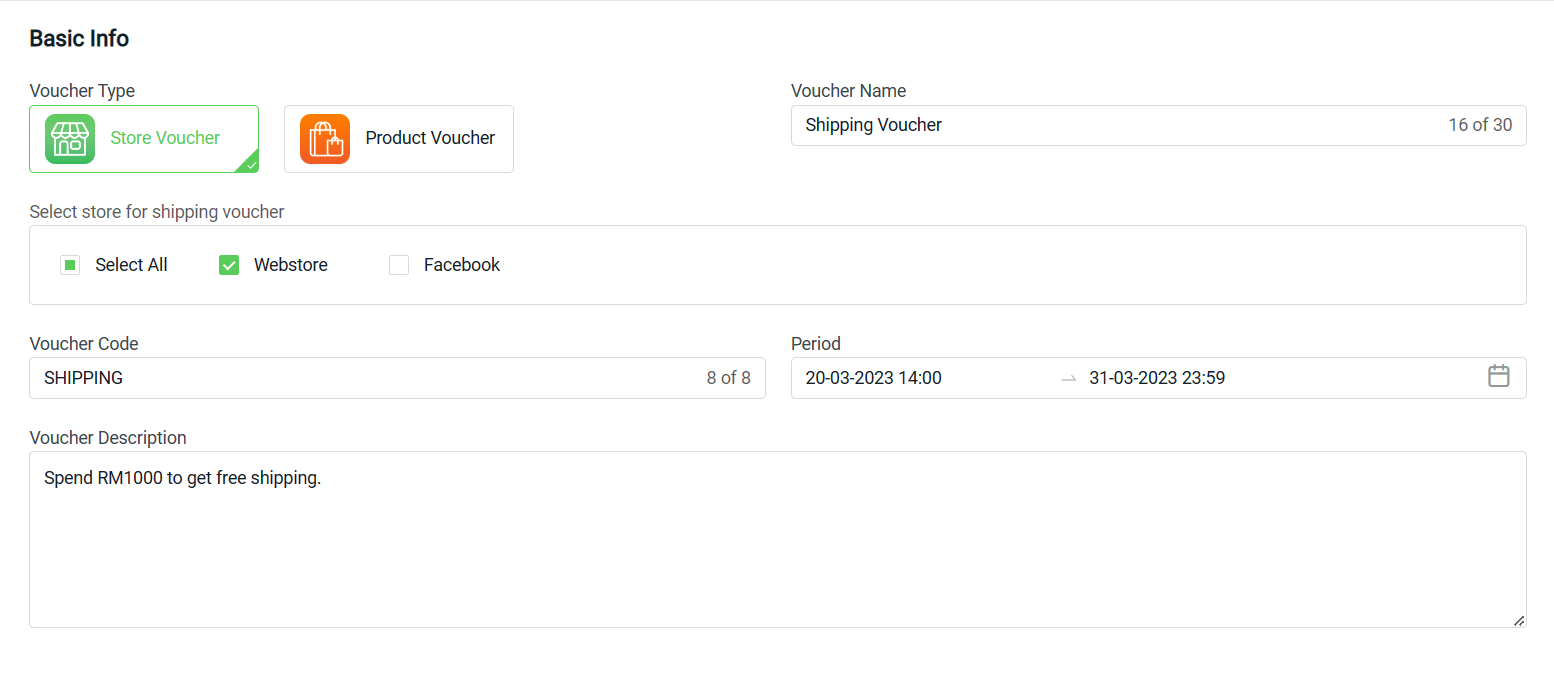The image size is (1554, 673).
Task: Click the green corner checkmark on Store Voucher
Action: click(250, 164)
